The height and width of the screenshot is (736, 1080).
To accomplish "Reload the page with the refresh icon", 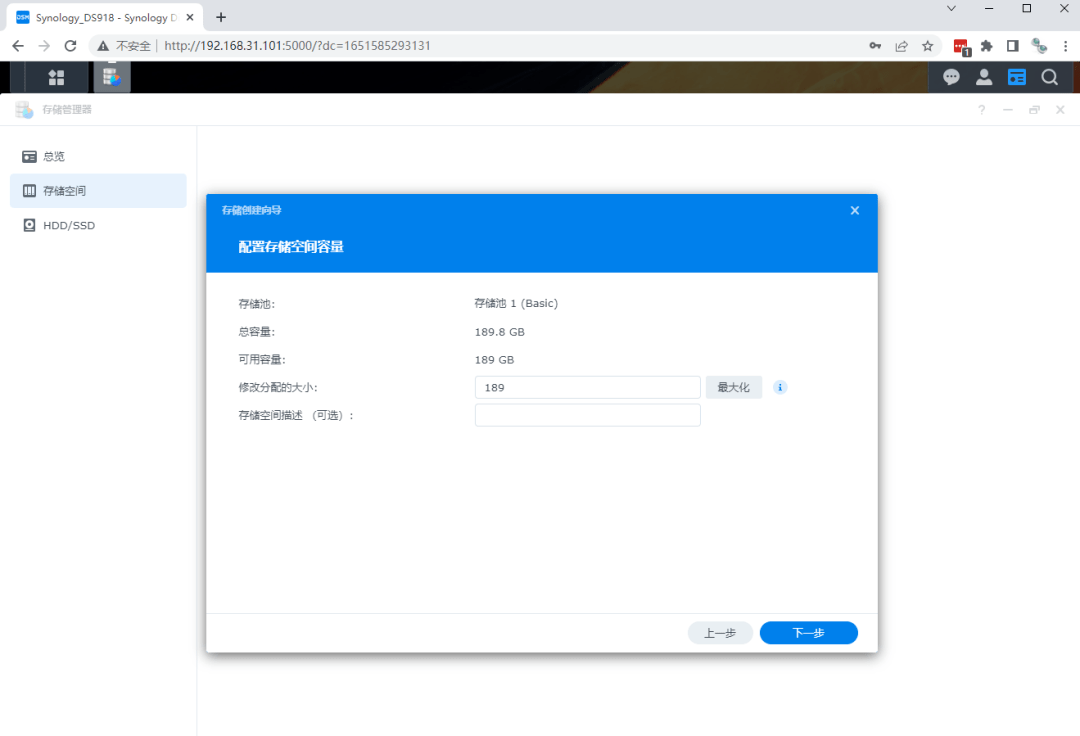I will click(69, 45).
